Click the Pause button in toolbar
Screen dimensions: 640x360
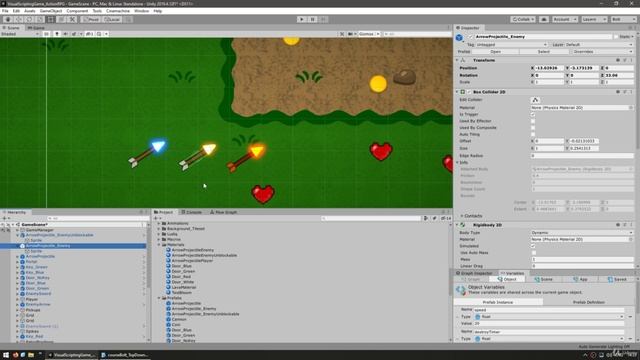pos(312,19)
